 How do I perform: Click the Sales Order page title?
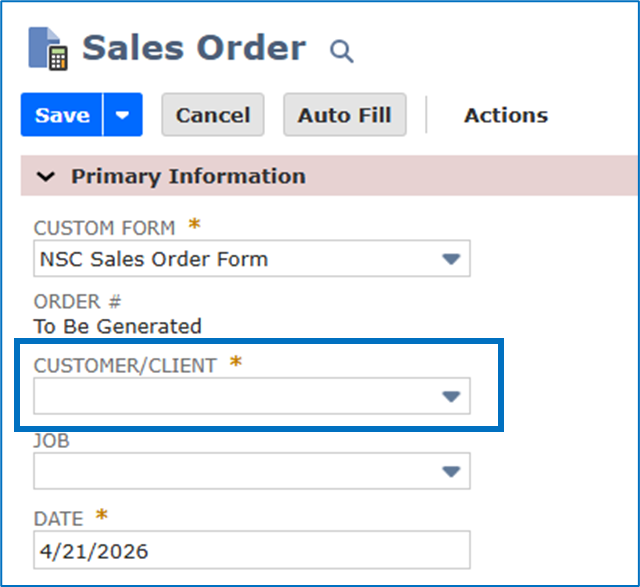click(194, 48)
